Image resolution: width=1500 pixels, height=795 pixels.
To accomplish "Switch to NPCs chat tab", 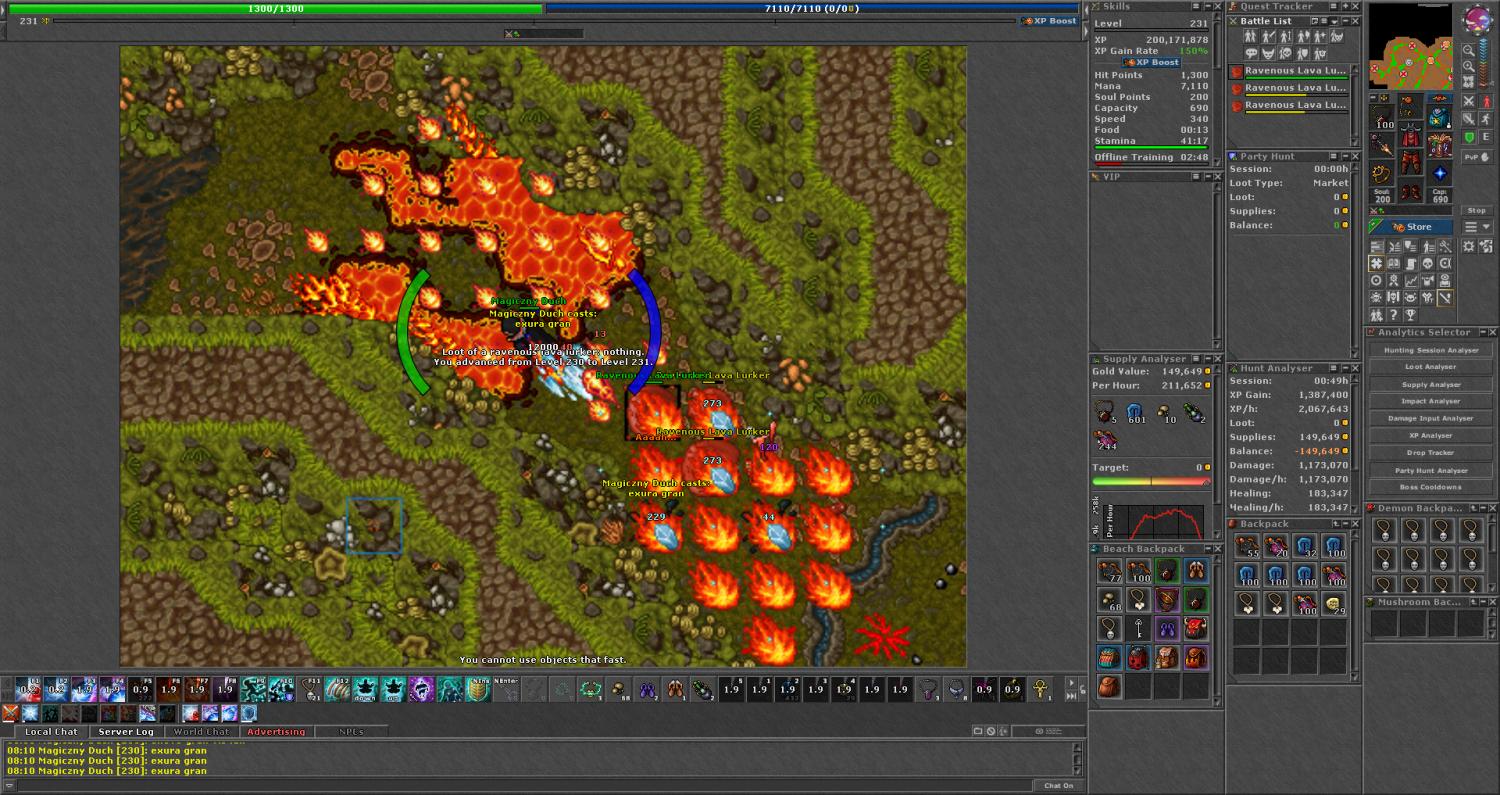I will click(x=351, y=732).
